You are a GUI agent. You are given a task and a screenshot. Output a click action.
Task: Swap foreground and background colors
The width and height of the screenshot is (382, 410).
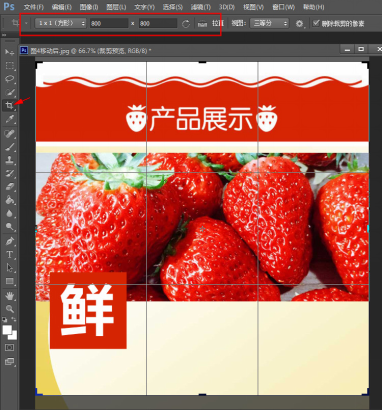coord(14,319)
